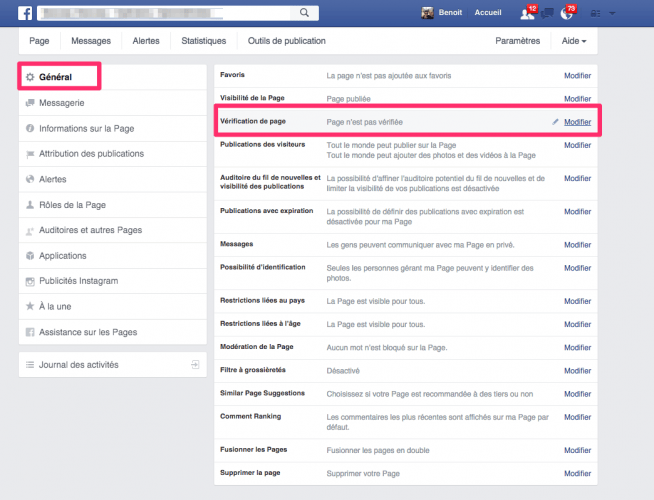Select Publicités Instagram section

point(113,281)
